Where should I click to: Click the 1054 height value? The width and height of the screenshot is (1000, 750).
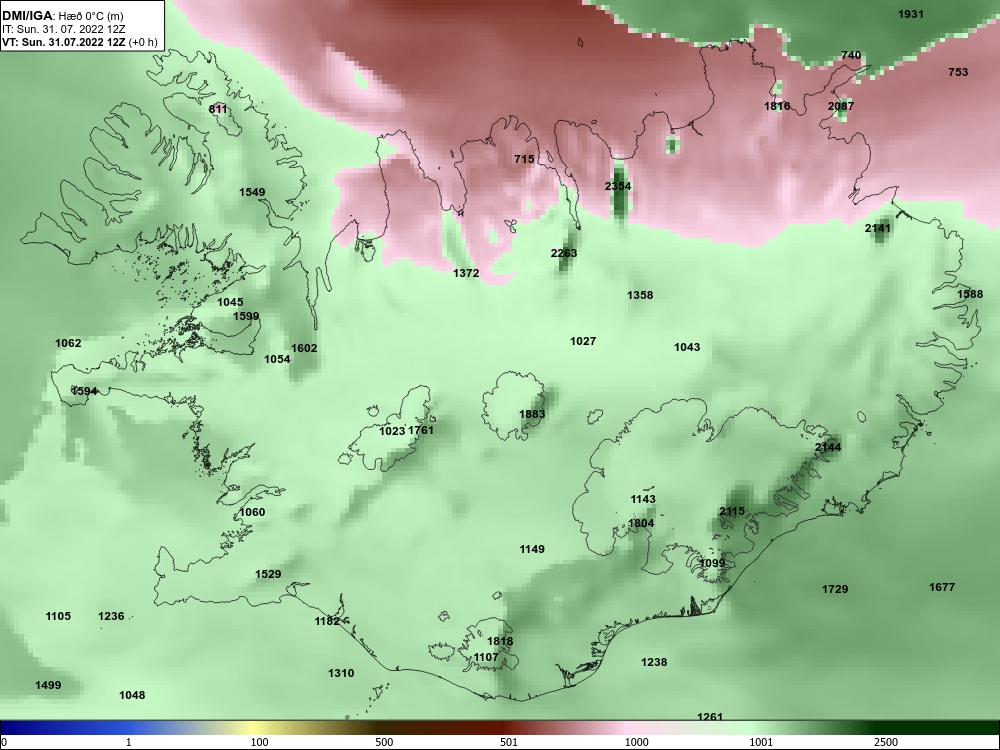[277, 359]
